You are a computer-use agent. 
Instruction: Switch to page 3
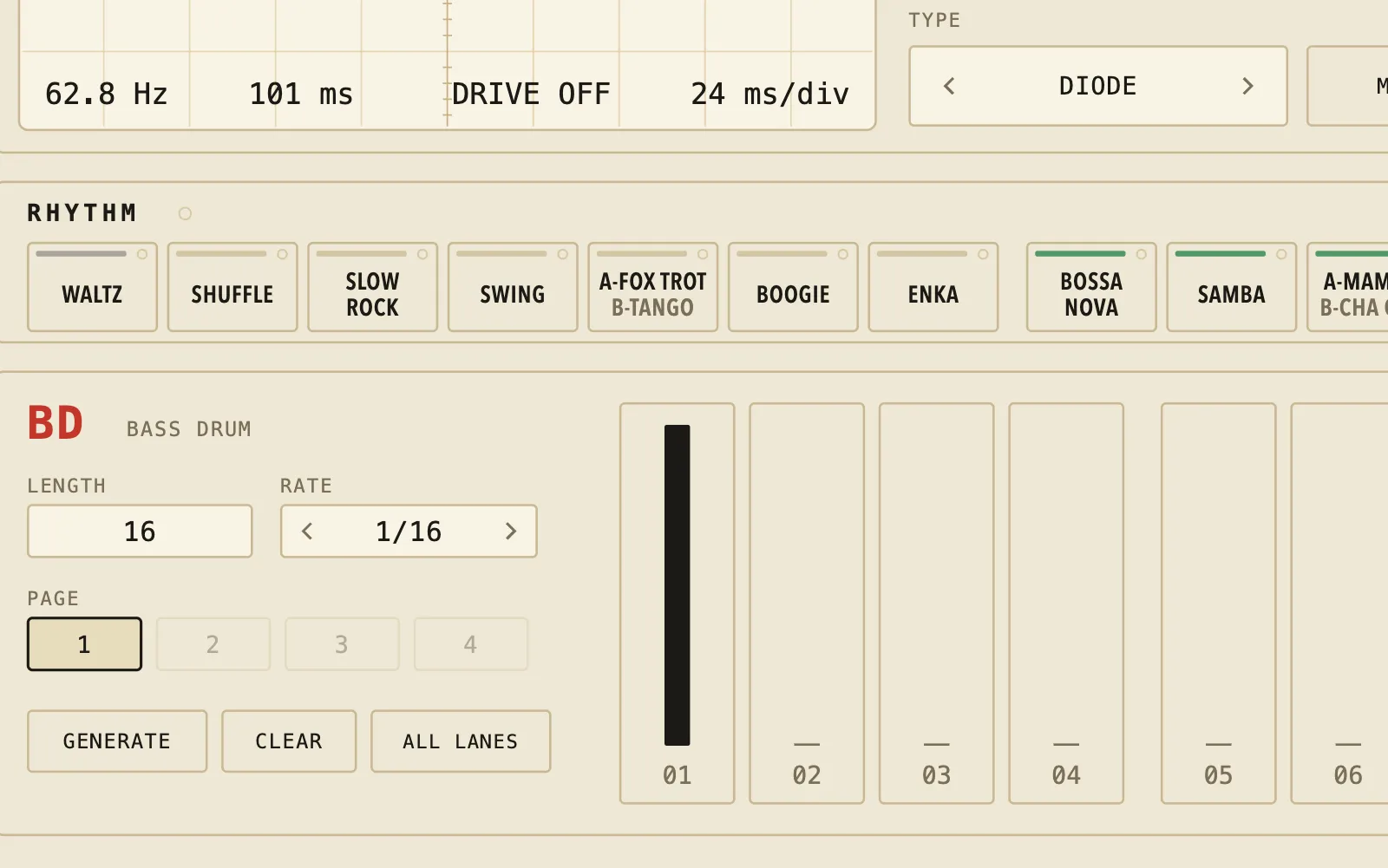click(x=342, y=644)
